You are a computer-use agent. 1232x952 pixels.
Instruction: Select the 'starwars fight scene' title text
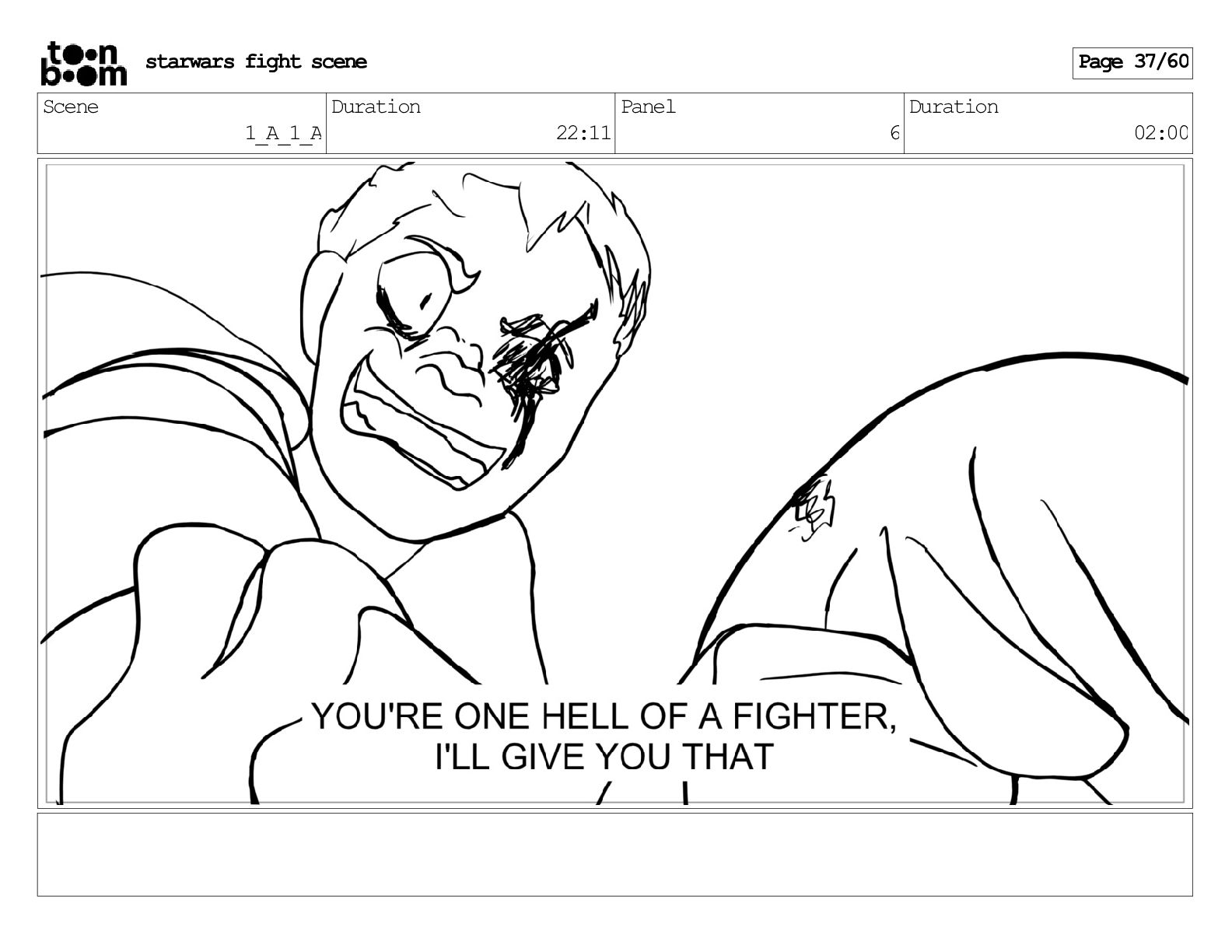256,62
